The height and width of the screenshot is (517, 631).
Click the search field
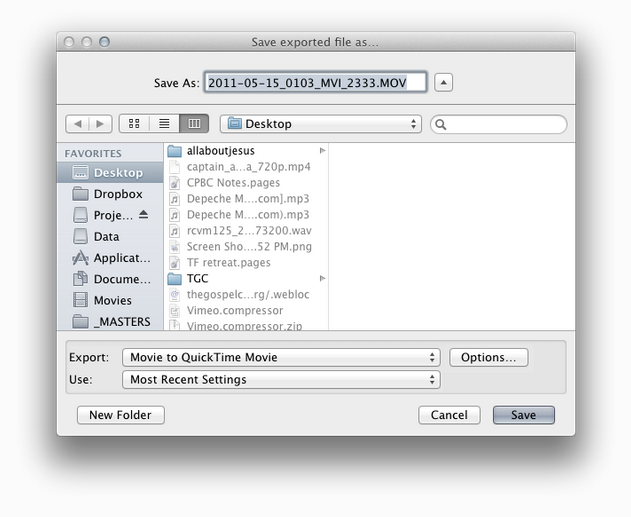(499, 124)
